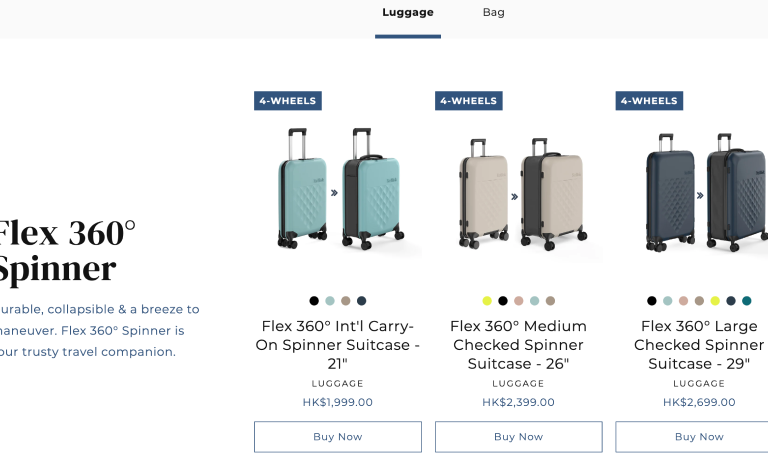The height and width of the screenshot is (460, 768).
Task: Pick pink swatch for Medium Checked 26"
Action: click(519, 301)
